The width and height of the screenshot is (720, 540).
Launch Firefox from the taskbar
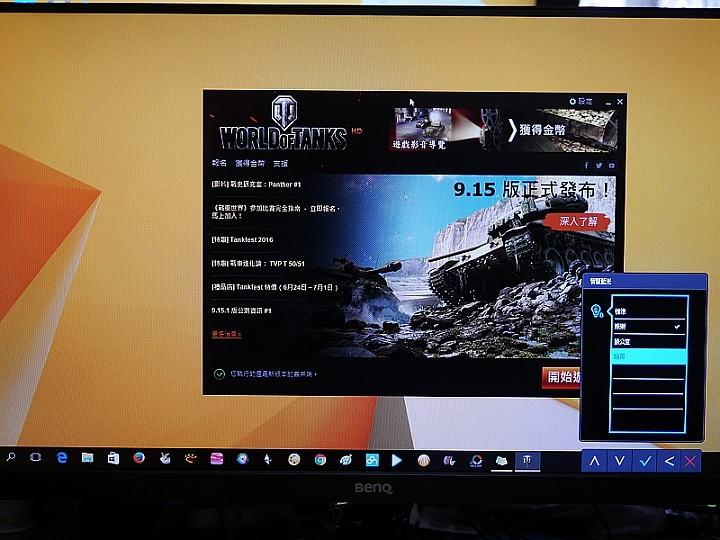coord(139,458)
